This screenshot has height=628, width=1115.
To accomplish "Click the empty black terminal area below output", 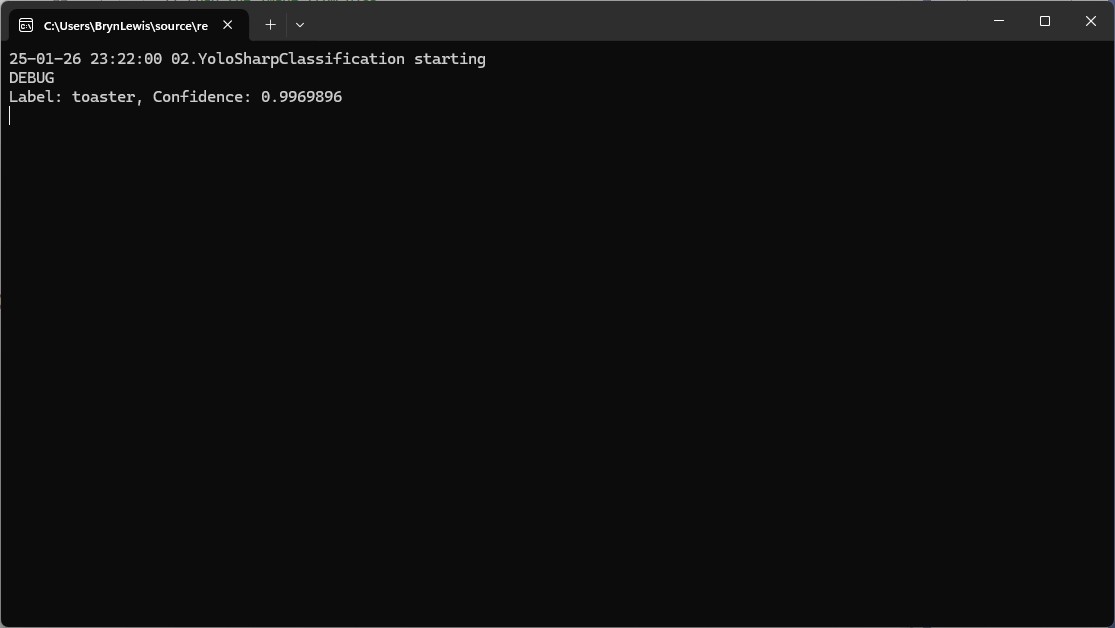I will tap(556, 380).
